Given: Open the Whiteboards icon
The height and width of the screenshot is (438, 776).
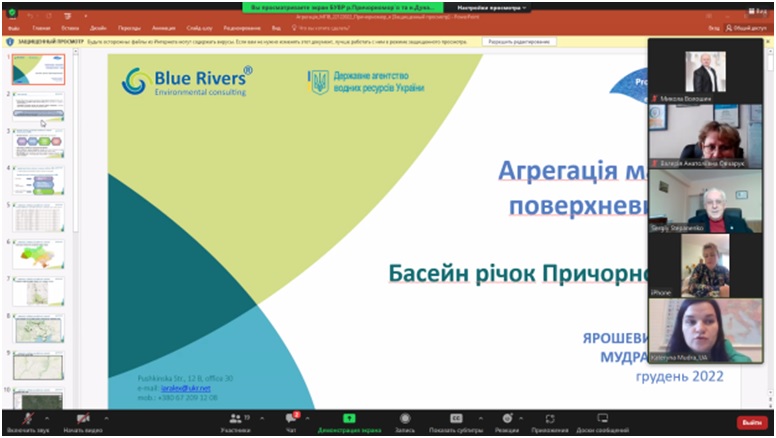Looking at the screenshot, I should tap(602, 419).
